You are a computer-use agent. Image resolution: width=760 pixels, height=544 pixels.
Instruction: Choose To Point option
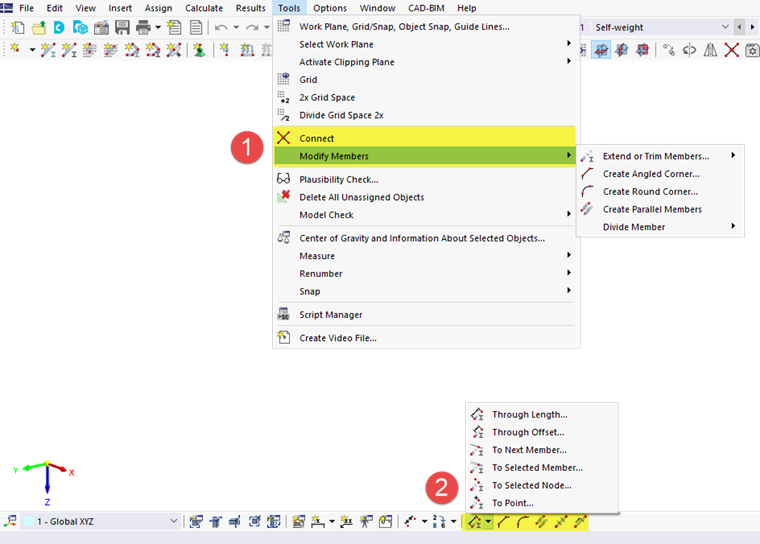pos(541,503)
